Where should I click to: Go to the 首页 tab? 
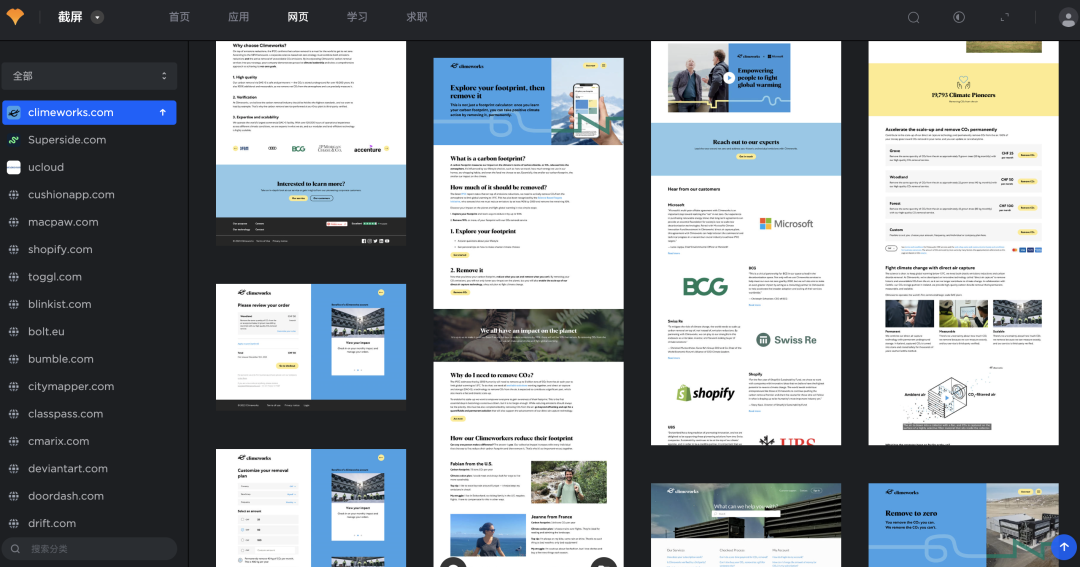point(179,17)
